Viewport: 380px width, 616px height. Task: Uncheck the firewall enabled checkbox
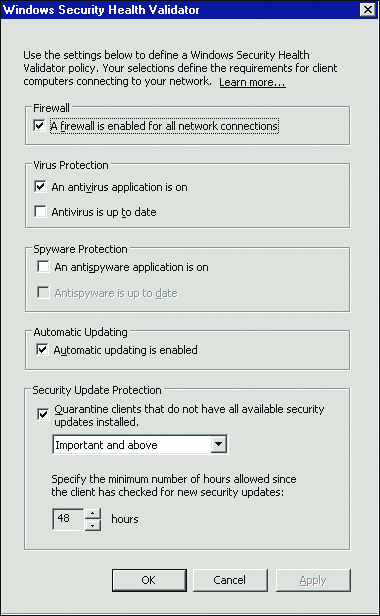39,126
